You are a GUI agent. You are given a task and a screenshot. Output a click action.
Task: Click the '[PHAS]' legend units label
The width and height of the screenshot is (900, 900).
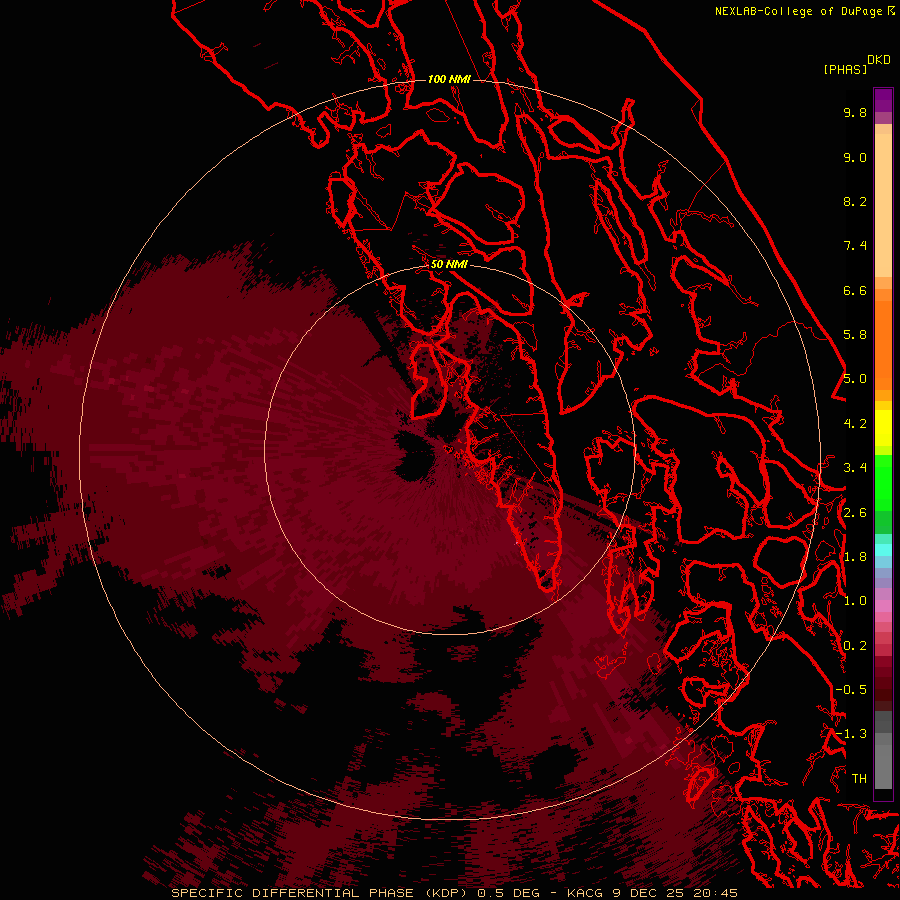(x=845, y=69)
